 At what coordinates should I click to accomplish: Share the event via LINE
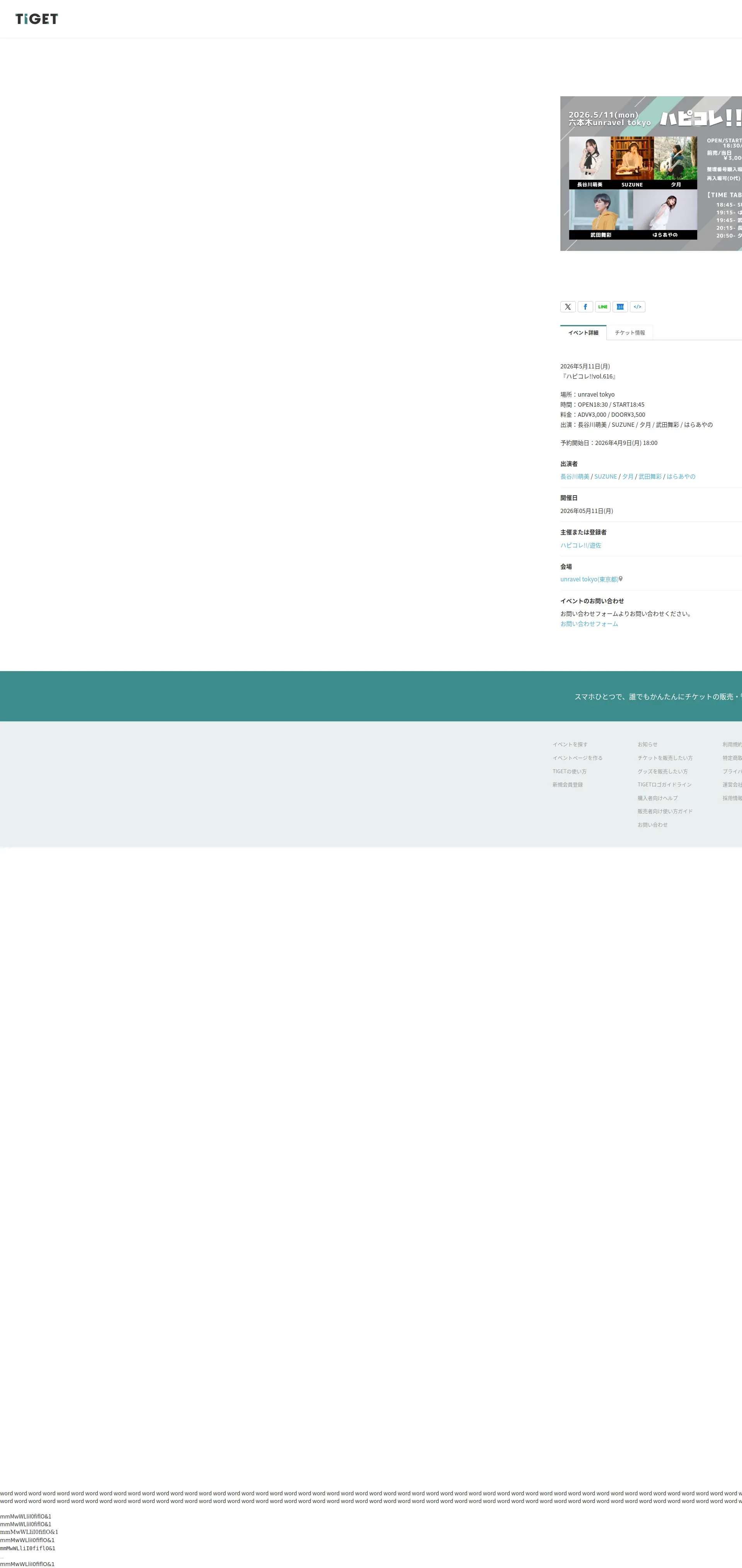(602, 307)
